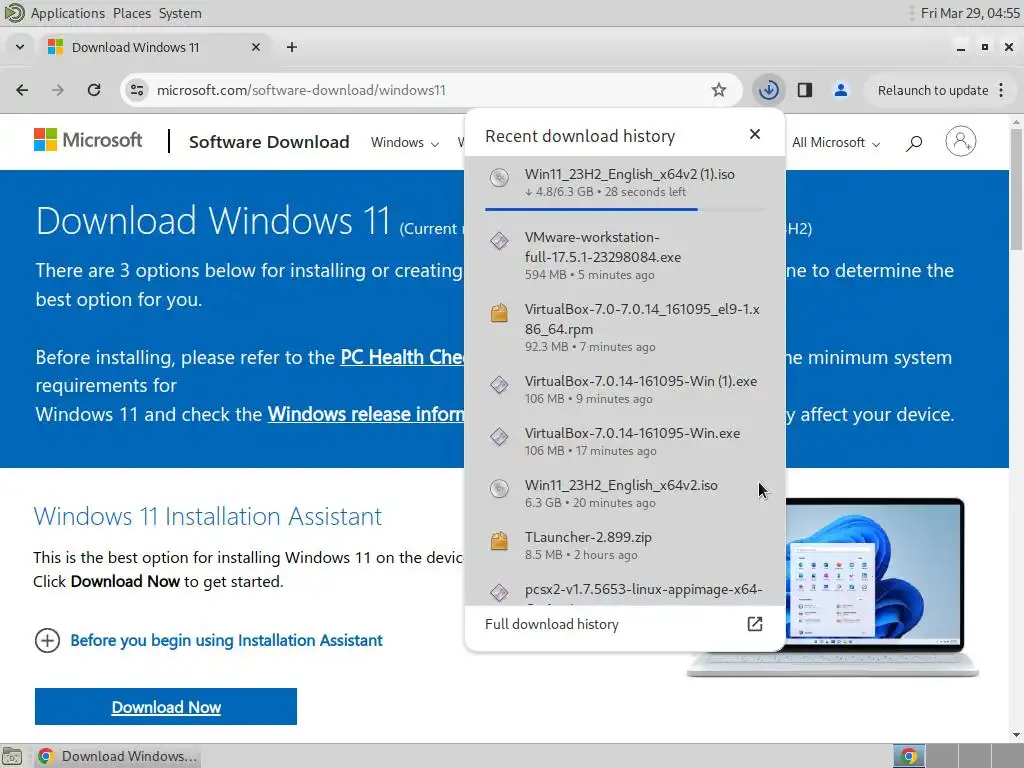Image resolution: width=1024 pixels, height=768 pixels.
Task: Open site information icon in address bar
Action: (x=136, y=90)
